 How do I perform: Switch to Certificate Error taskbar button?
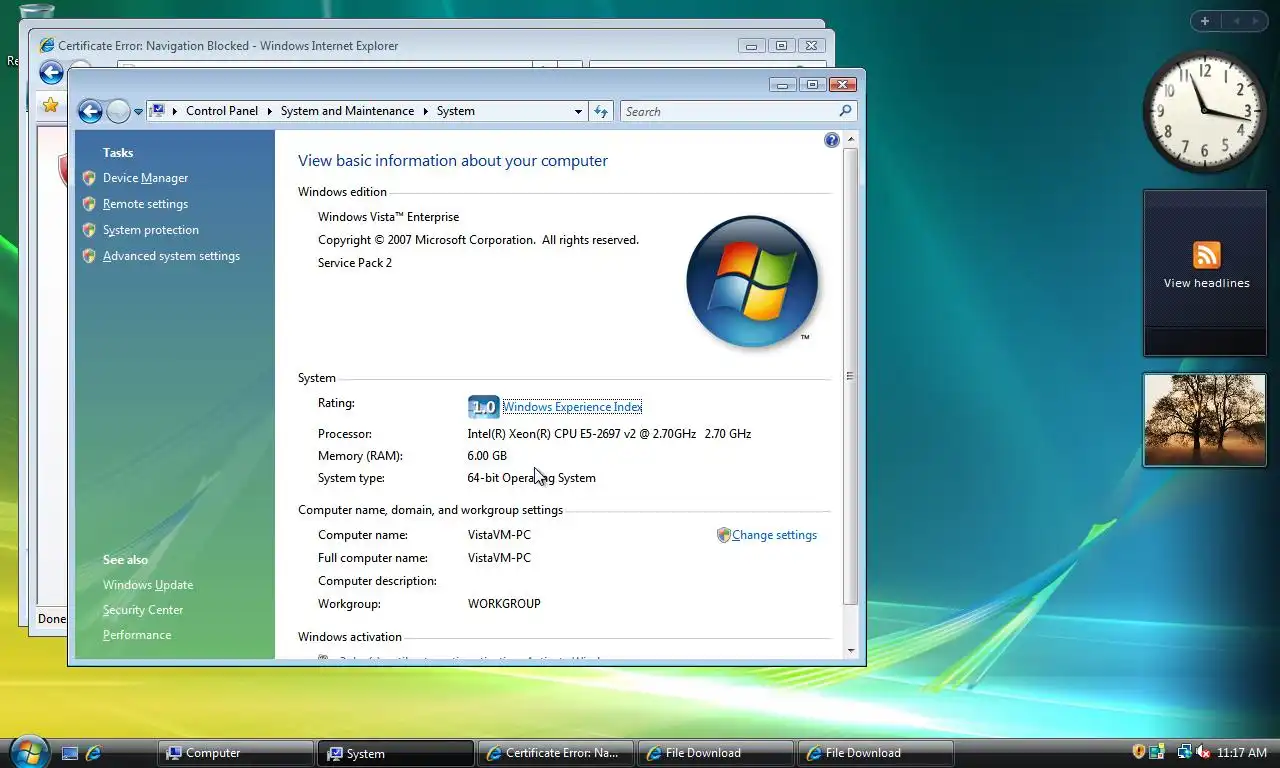pyautogui.click(x=555, y=753)
